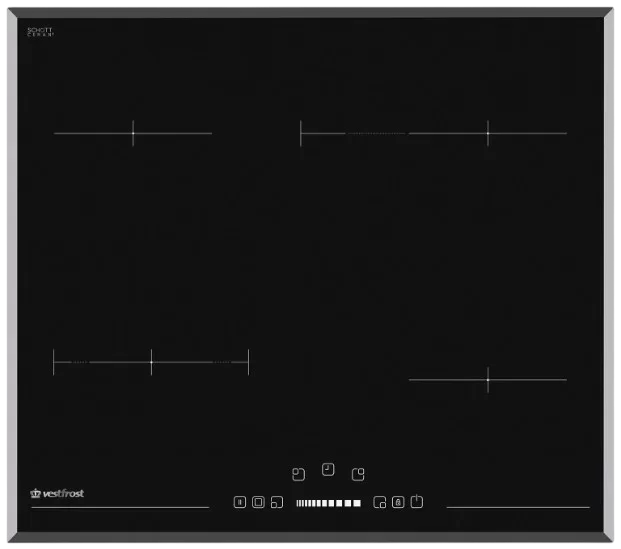Click the horizontal line beneath the Vestfrost logo
Screen dimensions: 621x549
(120, 507)
